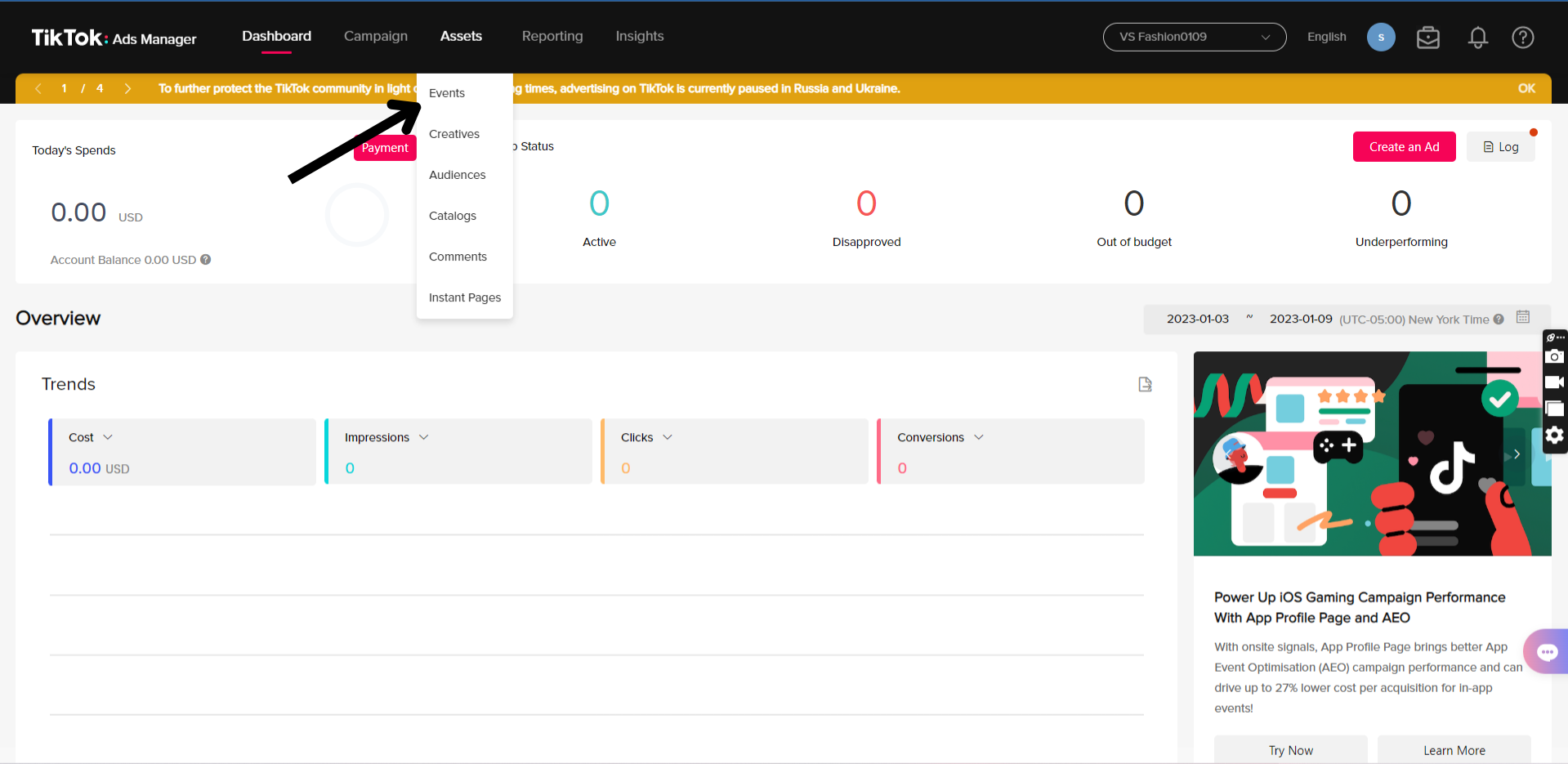This screenshot has height=764, width=1568.
Task: Click the Underperforming count
Action: 1400,203
